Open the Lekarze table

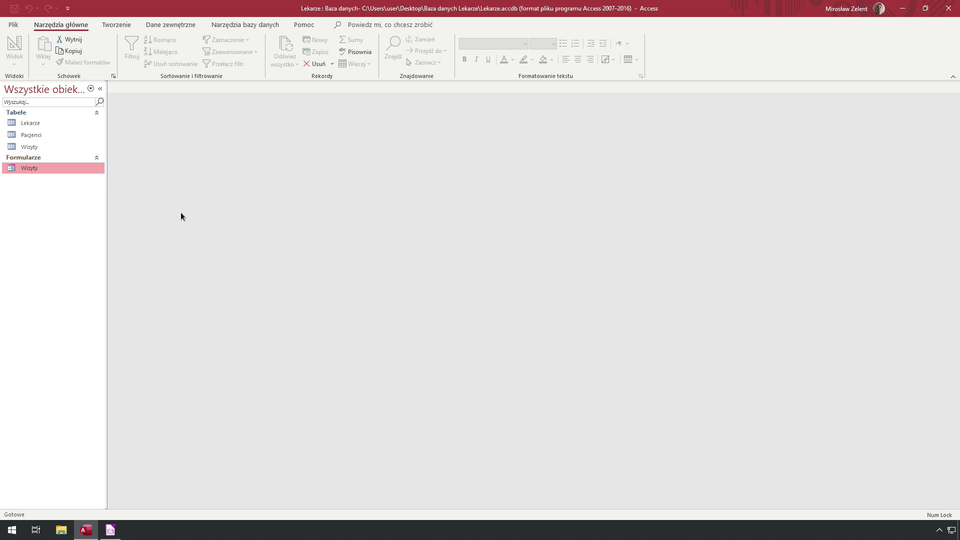pos(30,123)
